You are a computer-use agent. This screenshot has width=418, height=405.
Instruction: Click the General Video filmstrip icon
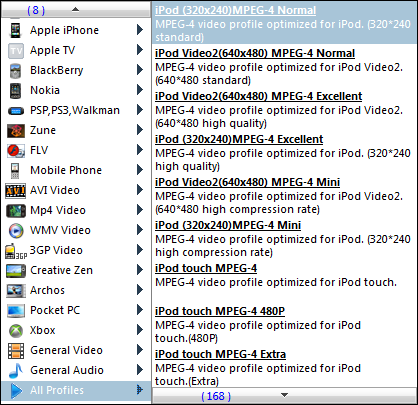pos(16,351)
